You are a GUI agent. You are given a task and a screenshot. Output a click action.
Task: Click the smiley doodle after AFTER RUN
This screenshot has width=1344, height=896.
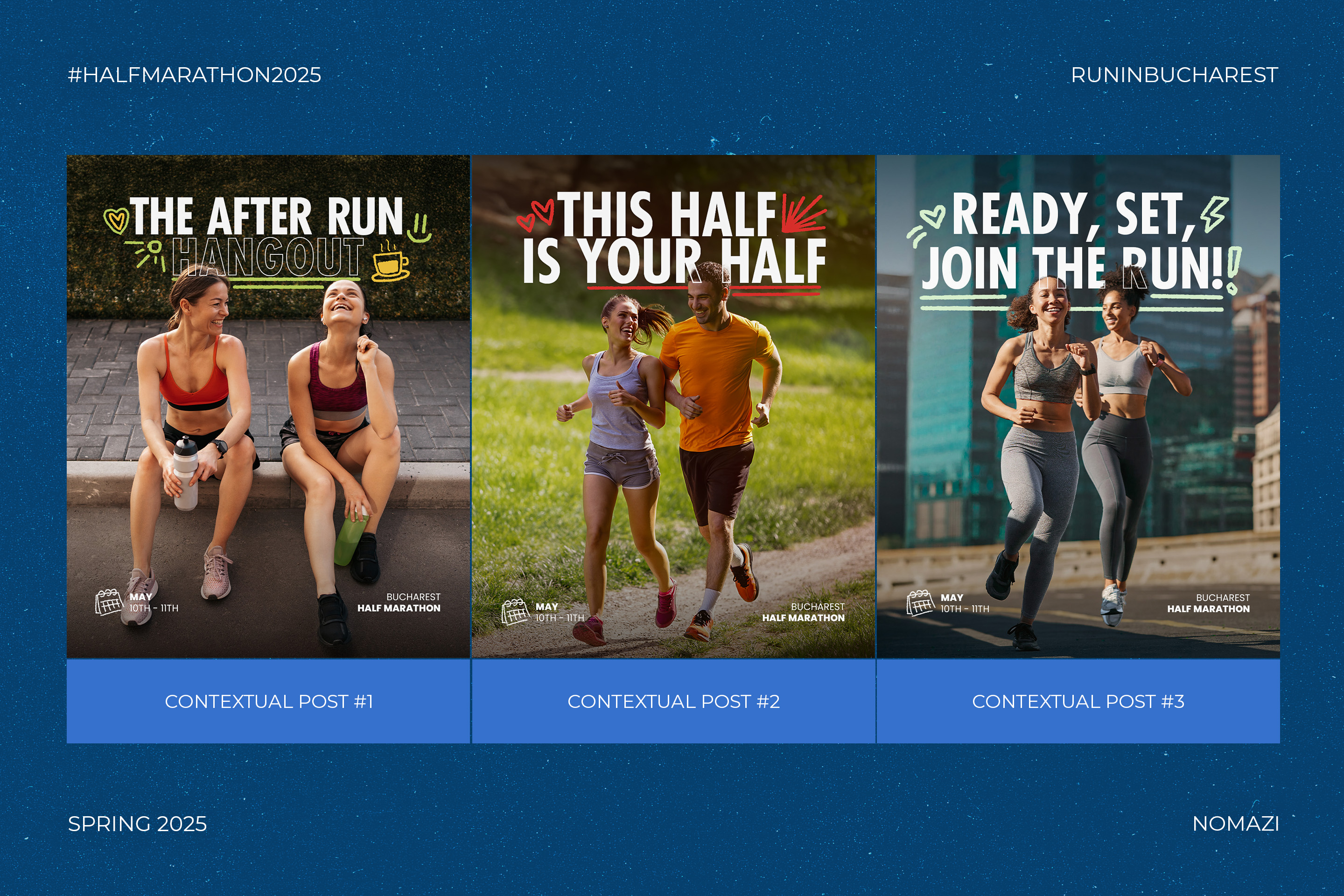coord(420,228)
